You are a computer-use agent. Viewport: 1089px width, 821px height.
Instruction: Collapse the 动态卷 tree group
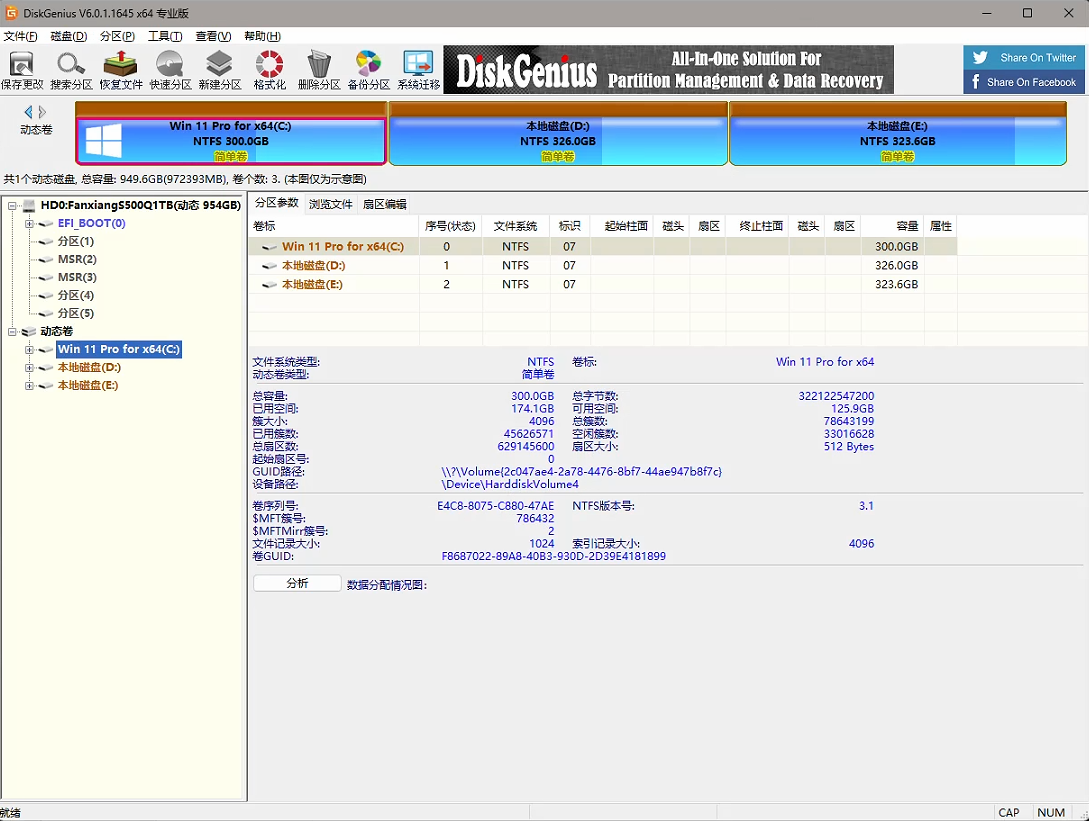click(12, 332)
